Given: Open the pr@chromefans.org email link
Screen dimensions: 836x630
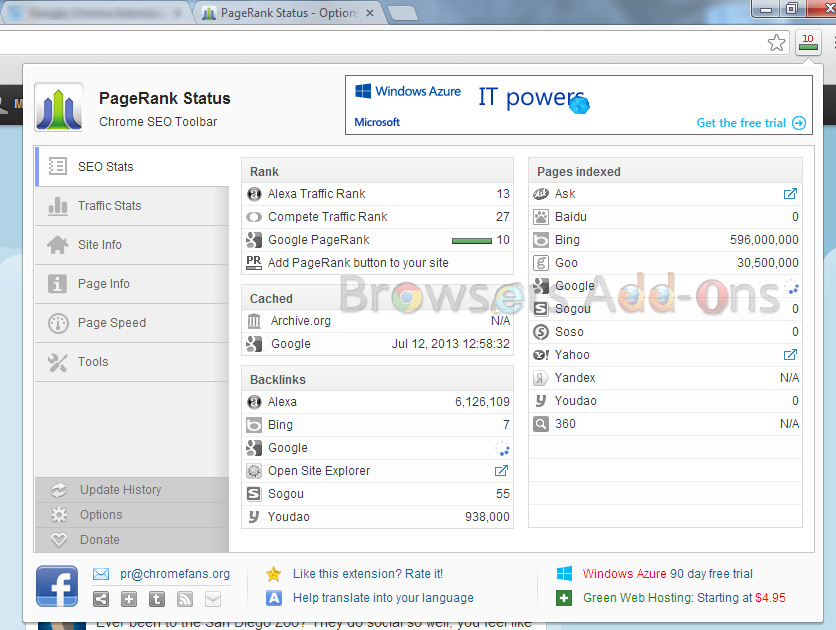Looking at the screenshot, I should click(x=175, y=574).
